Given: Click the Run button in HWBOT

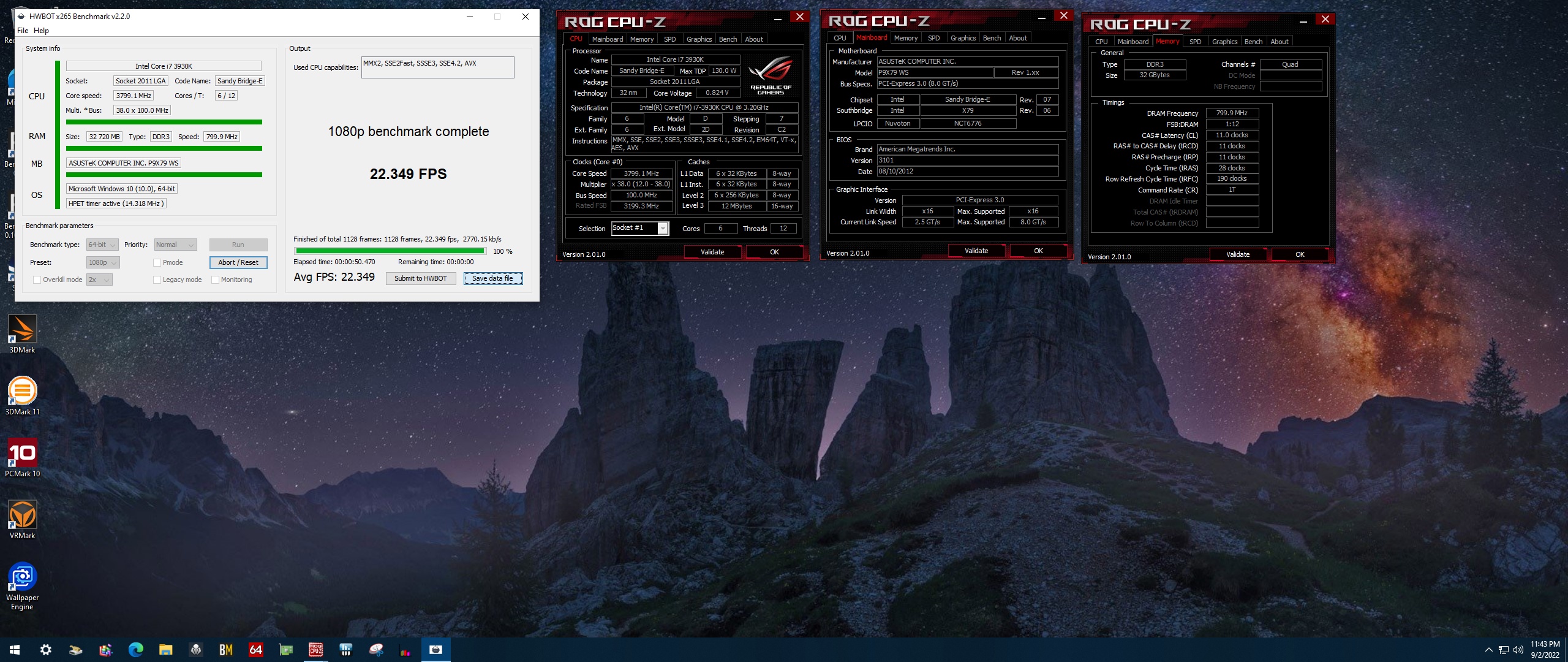Looking at the screenshot, I should pyautogui.click(x=238, y=245).
